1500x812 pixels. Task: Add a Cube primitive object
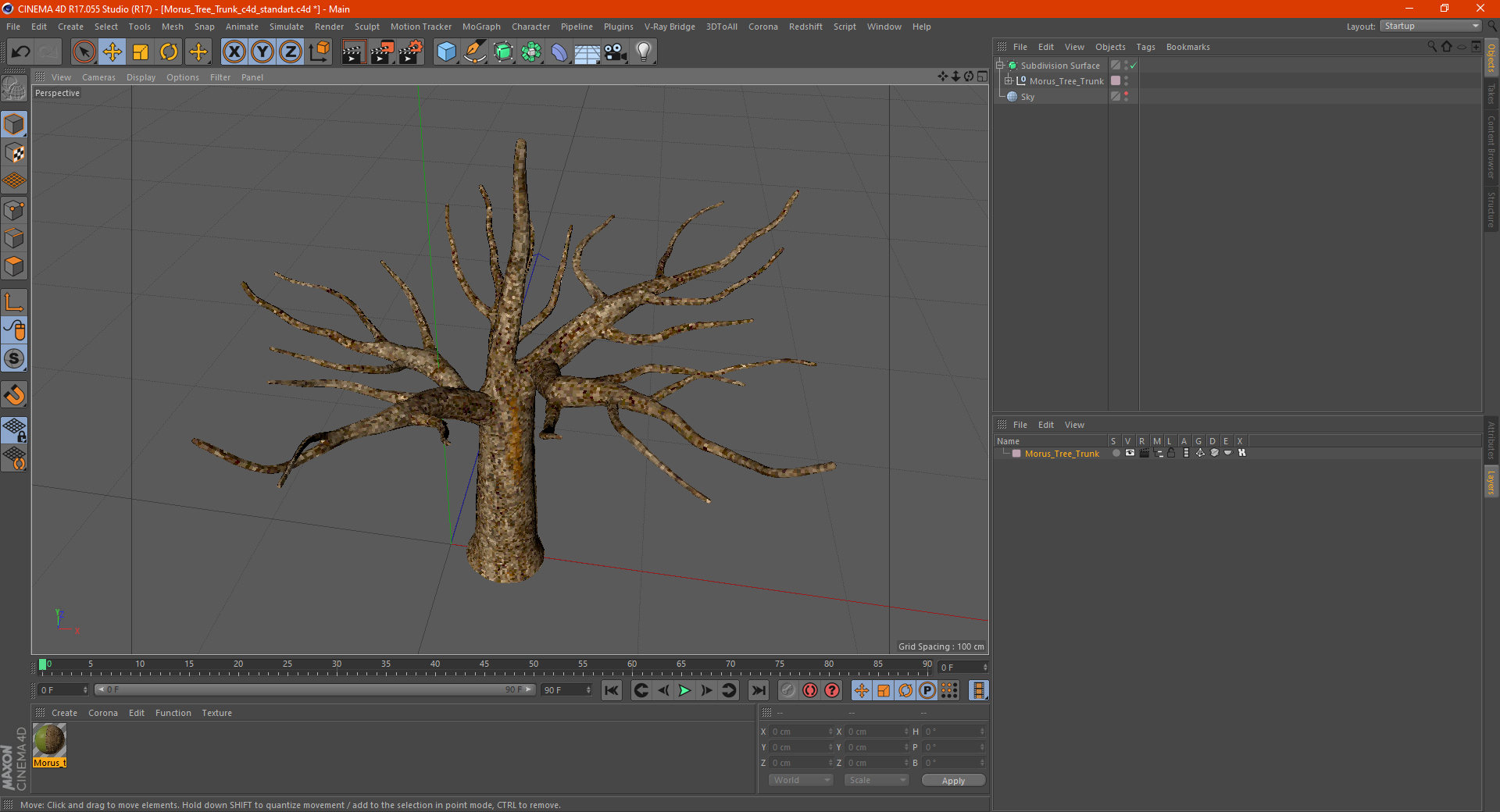tap(446, 52)
